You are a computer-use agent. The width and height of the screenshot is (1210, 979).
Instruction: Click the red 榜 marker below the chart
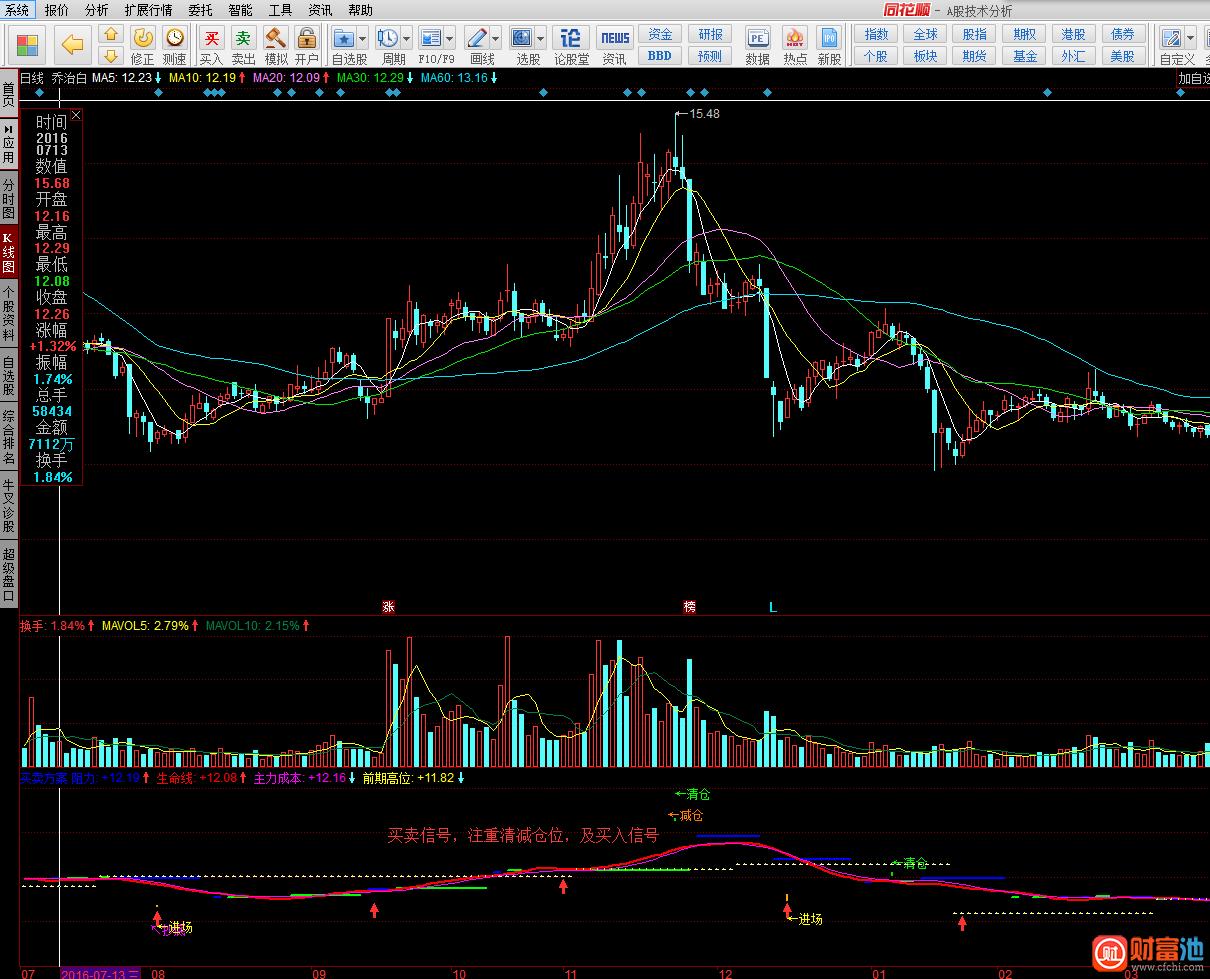[689, 606]
